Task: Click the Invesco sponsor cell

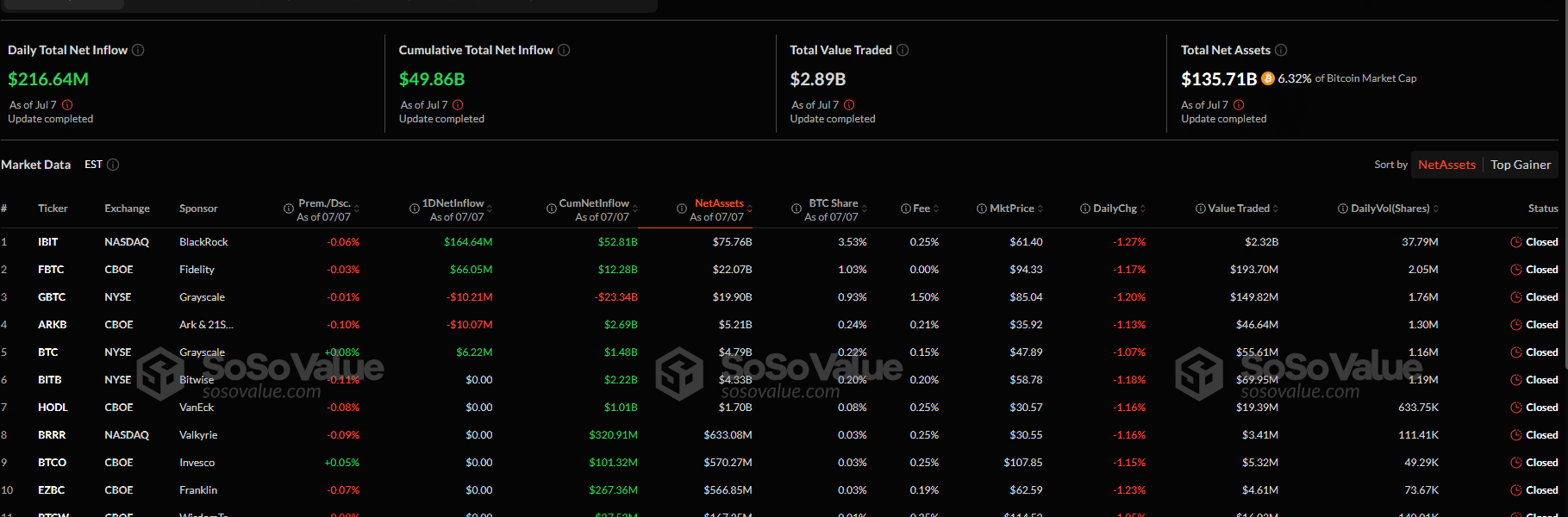Action: pos(197,463)
